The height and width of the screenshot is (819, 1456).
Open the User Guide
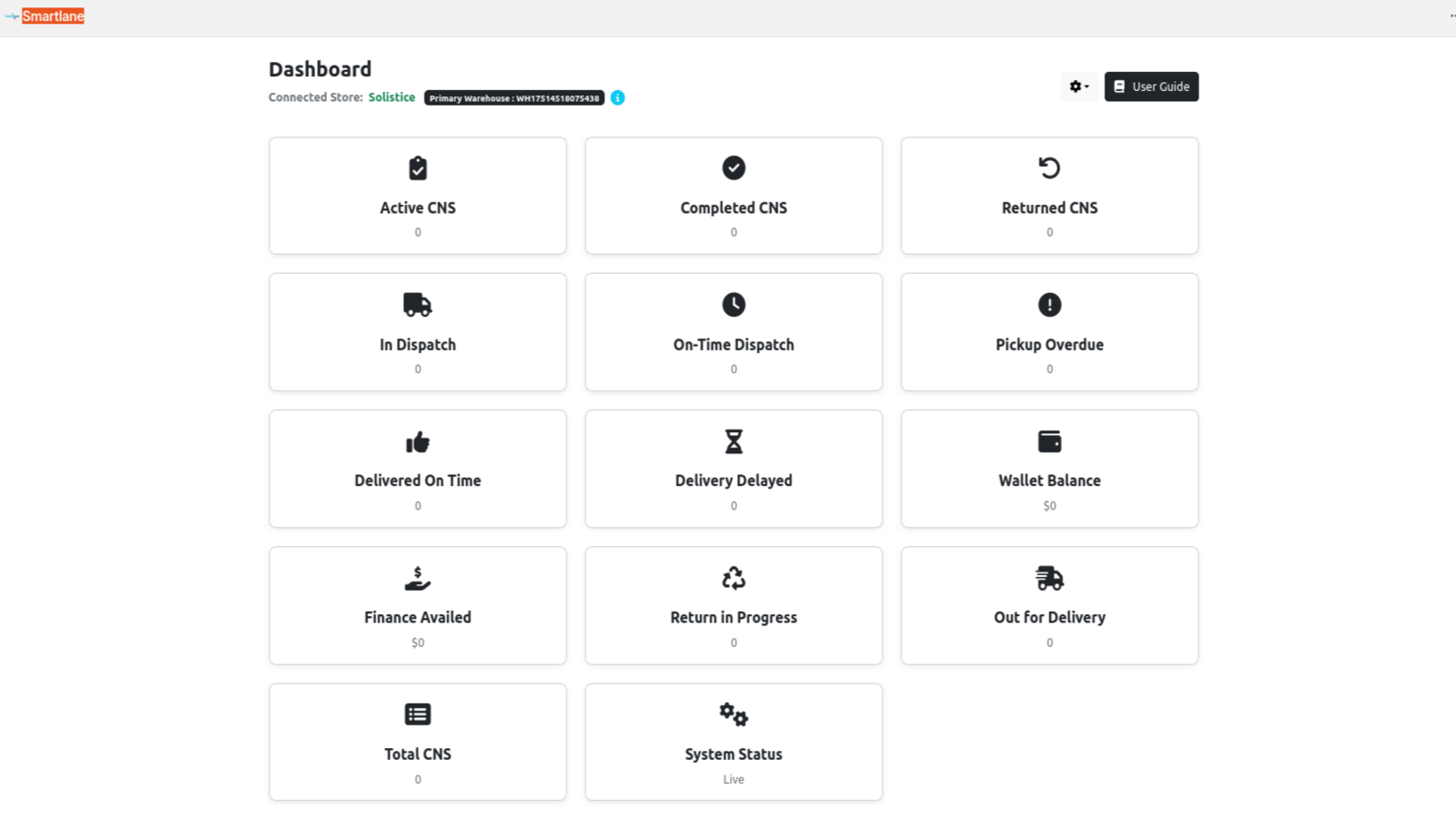coord(1151,86)
